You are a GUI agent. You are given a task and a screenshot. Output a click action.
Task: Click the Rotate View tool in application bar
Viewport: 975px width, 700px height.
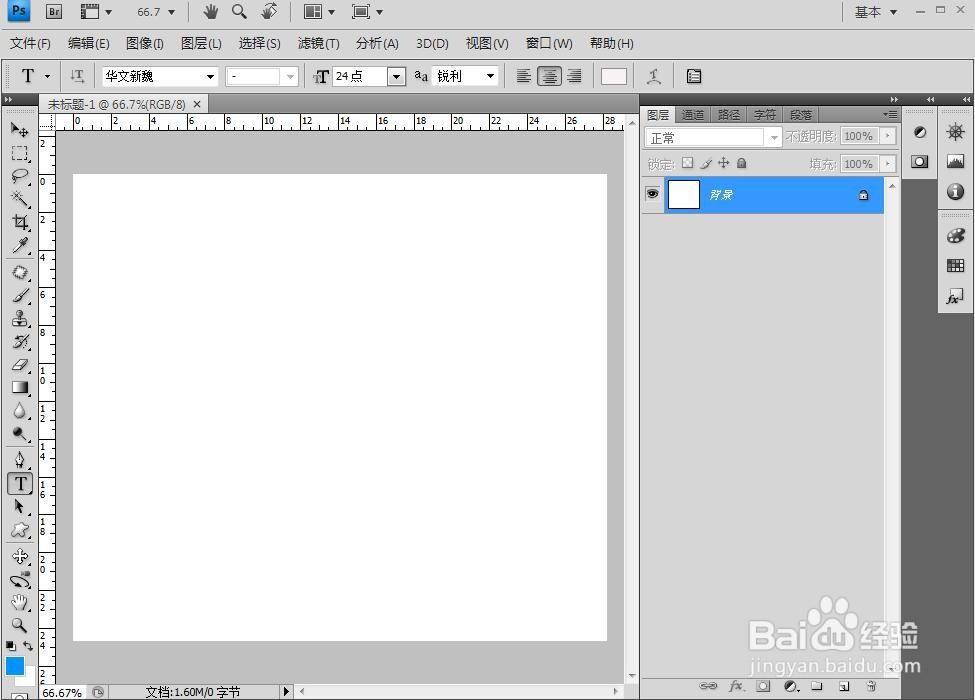(270, 11)
